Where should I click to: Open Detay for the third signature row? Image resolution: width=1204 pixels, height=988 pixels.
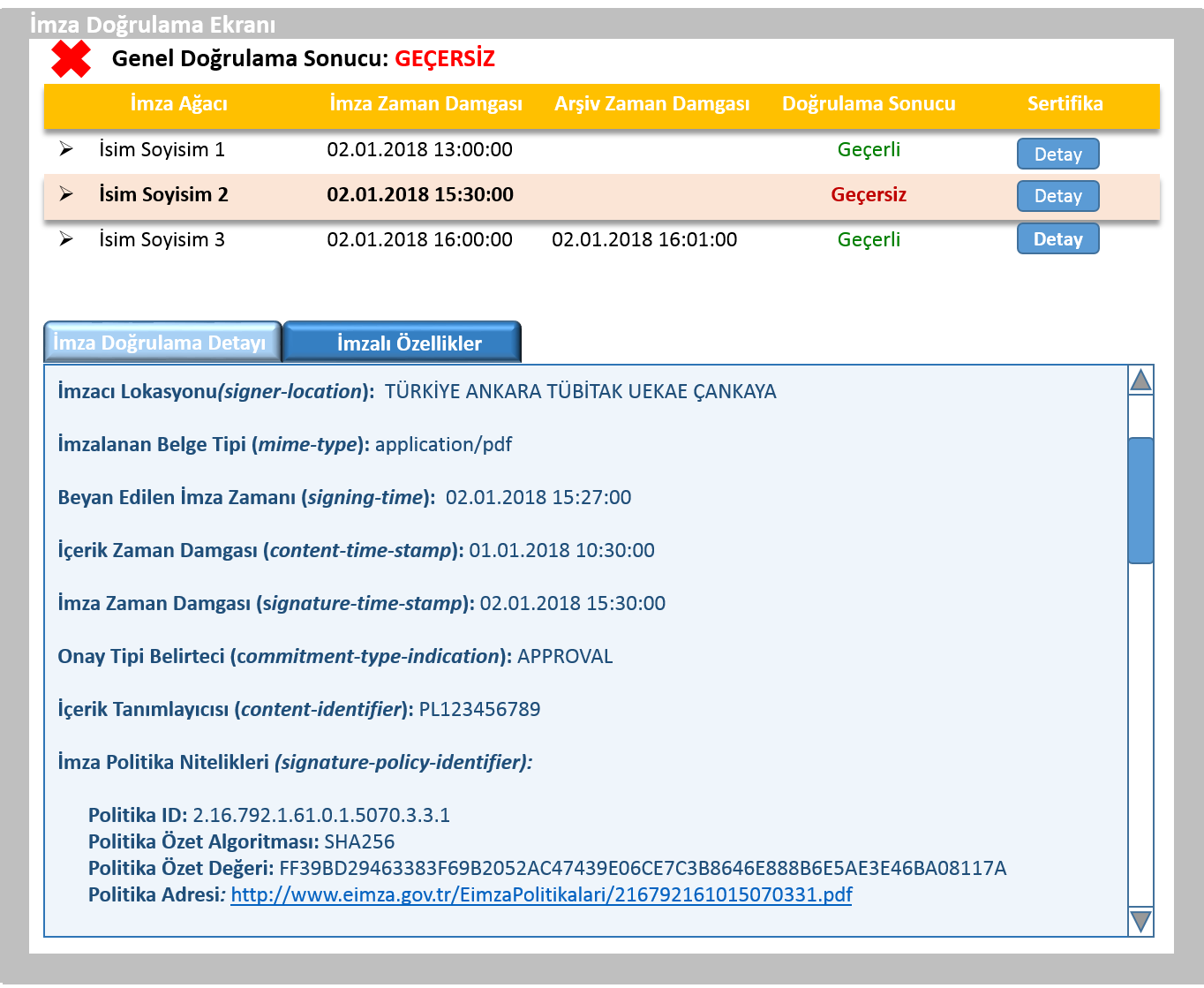point(1057,239)
